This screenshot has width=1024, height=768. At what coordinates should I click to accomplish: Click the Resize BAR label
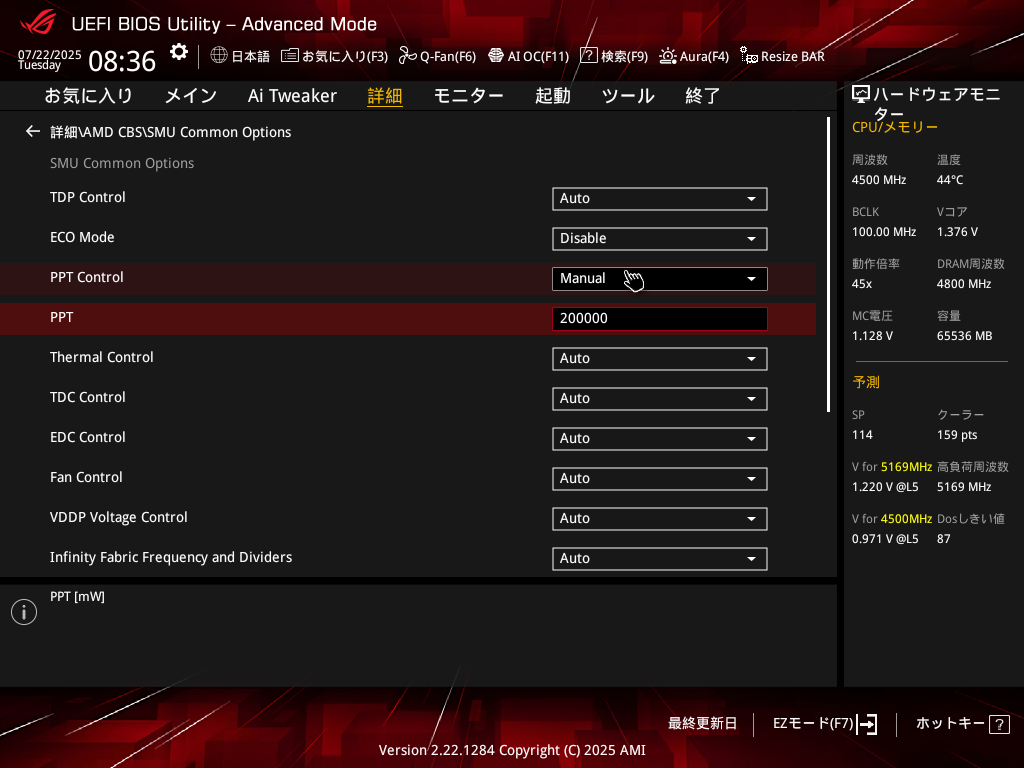tap(793, 56)
